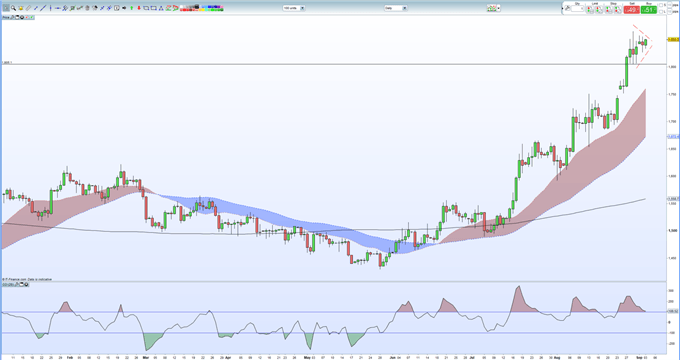The width and height of the screenshot is (680, 360).
Task: Open the Price panel label menu
Action: 6,17
